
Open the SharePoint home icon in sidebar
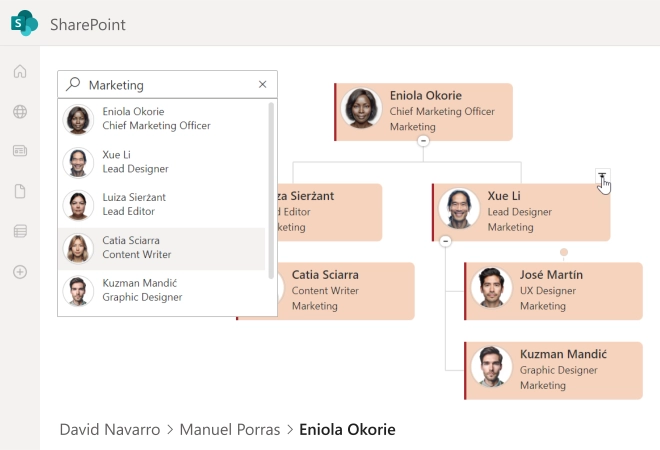pyautogui.click(x=20, y=71)
